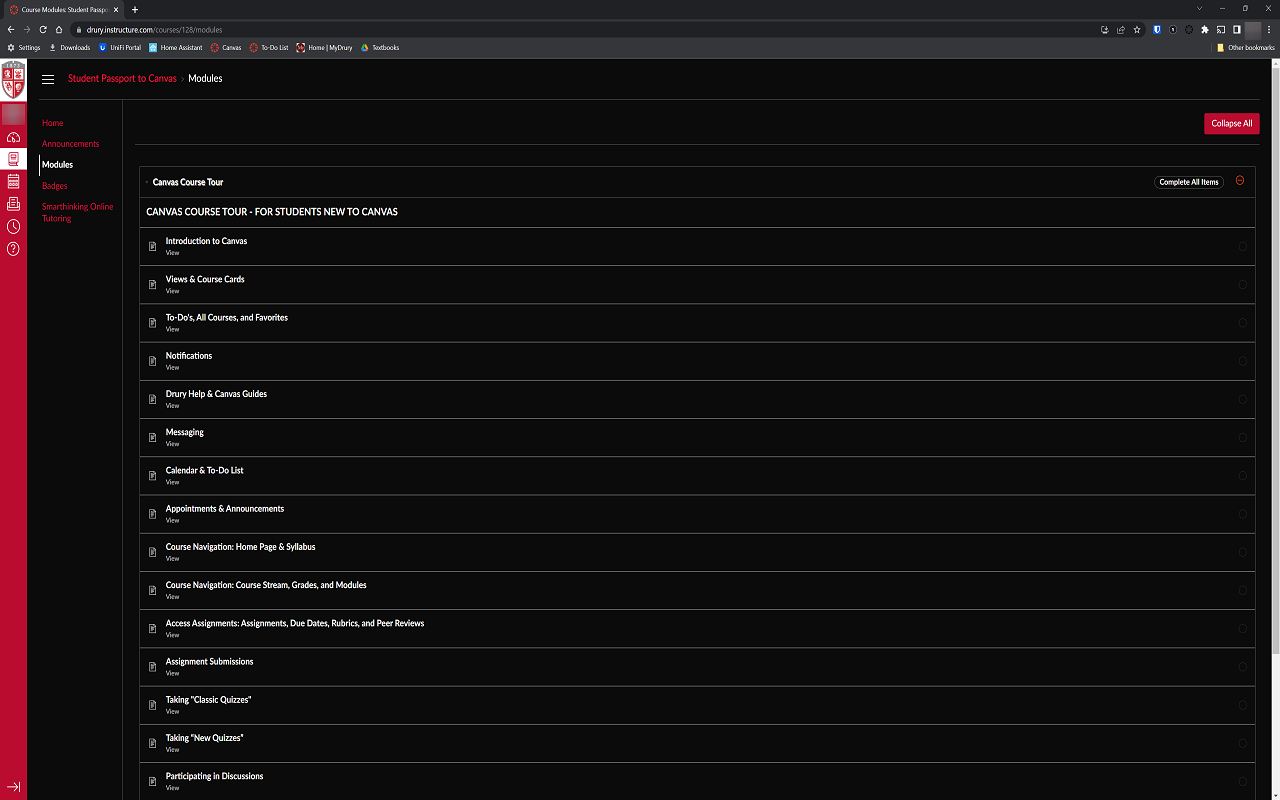Open Badges in course navigation
The width and height of the screenshot is (1280, 800).
click(55, 186)
